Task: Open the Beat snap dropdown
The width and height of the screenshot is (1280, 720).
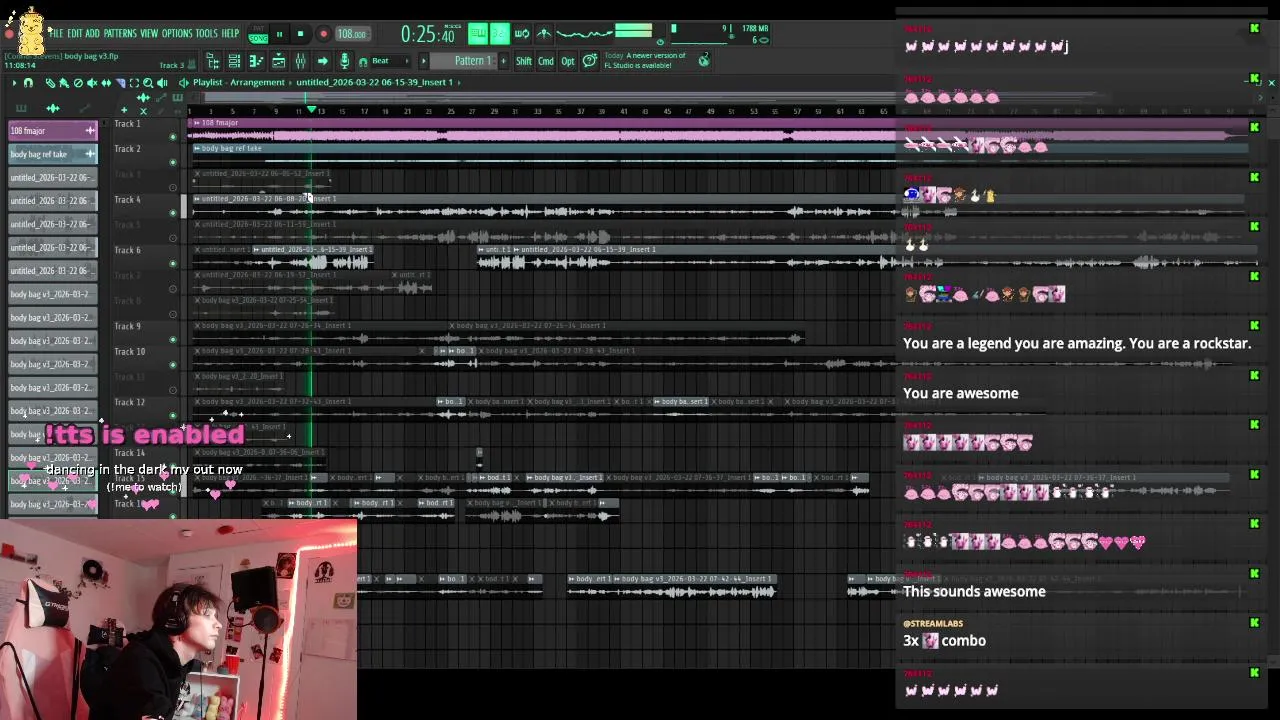Action: pos(392,62)
